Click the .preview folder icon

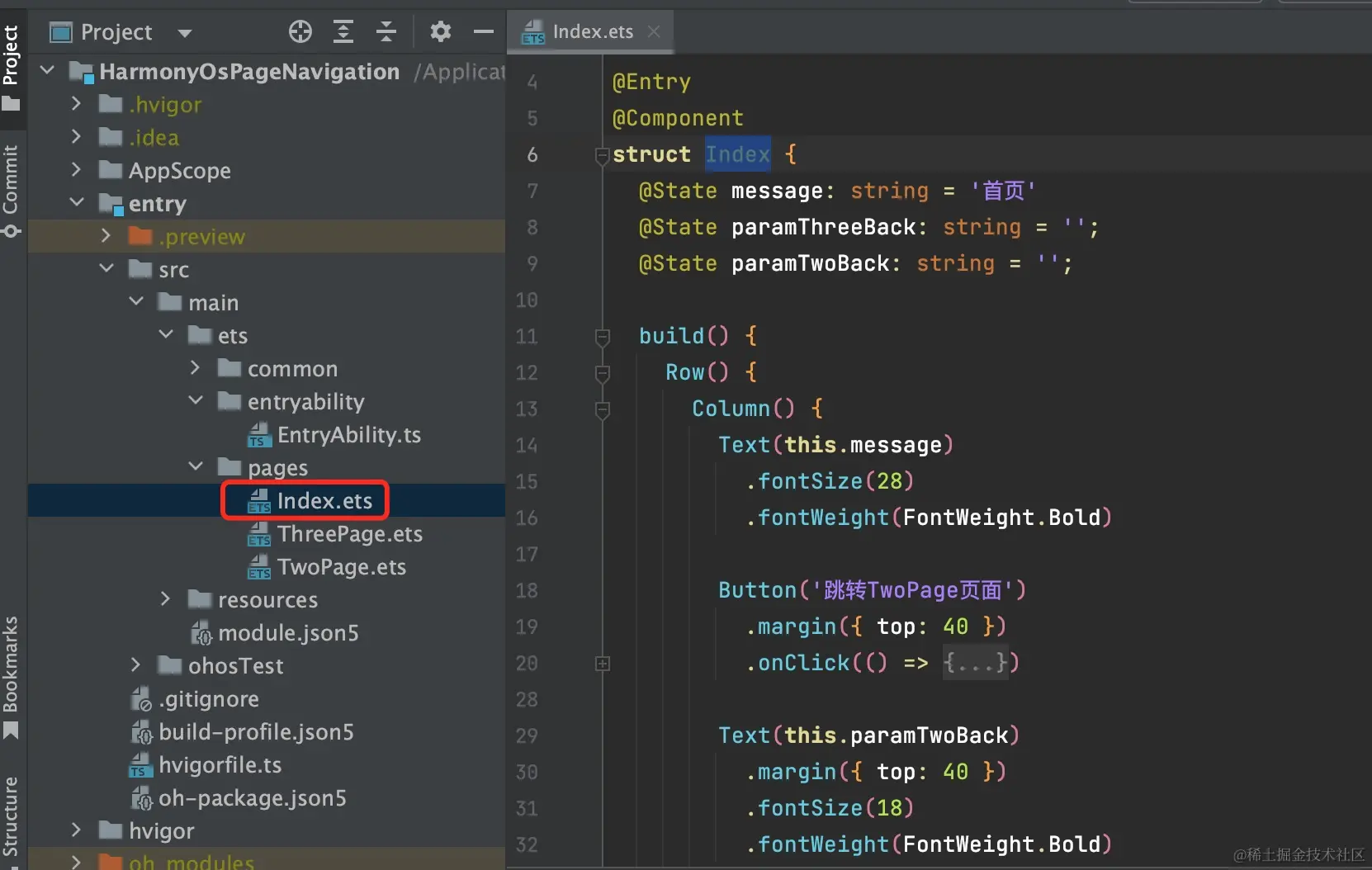point(140,236)
